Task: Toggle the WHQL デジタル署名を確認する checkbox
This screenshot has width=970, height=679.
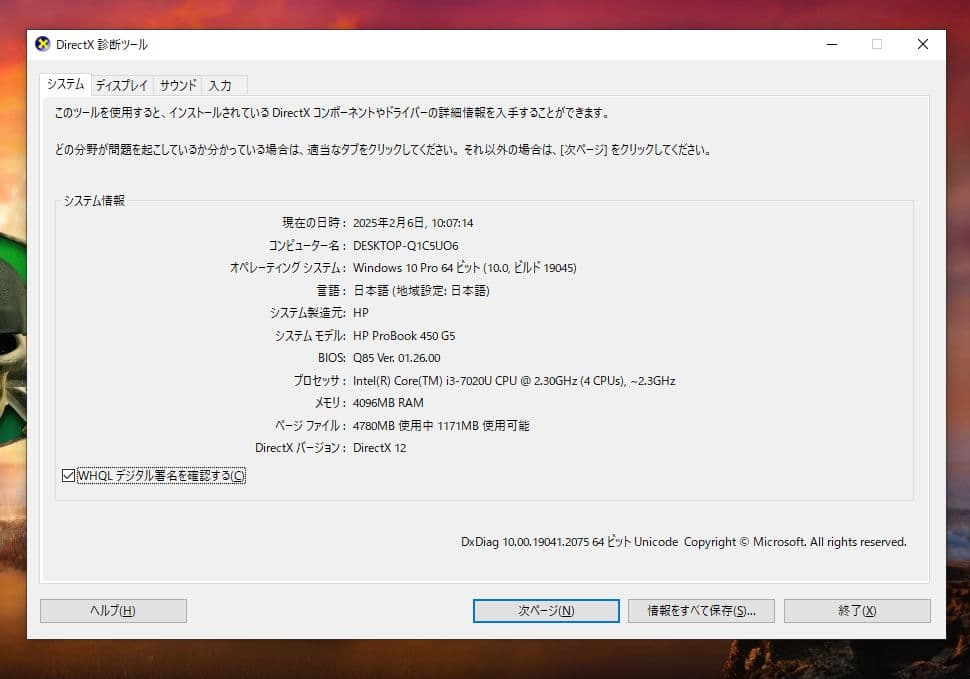Action: click(67, 476)
